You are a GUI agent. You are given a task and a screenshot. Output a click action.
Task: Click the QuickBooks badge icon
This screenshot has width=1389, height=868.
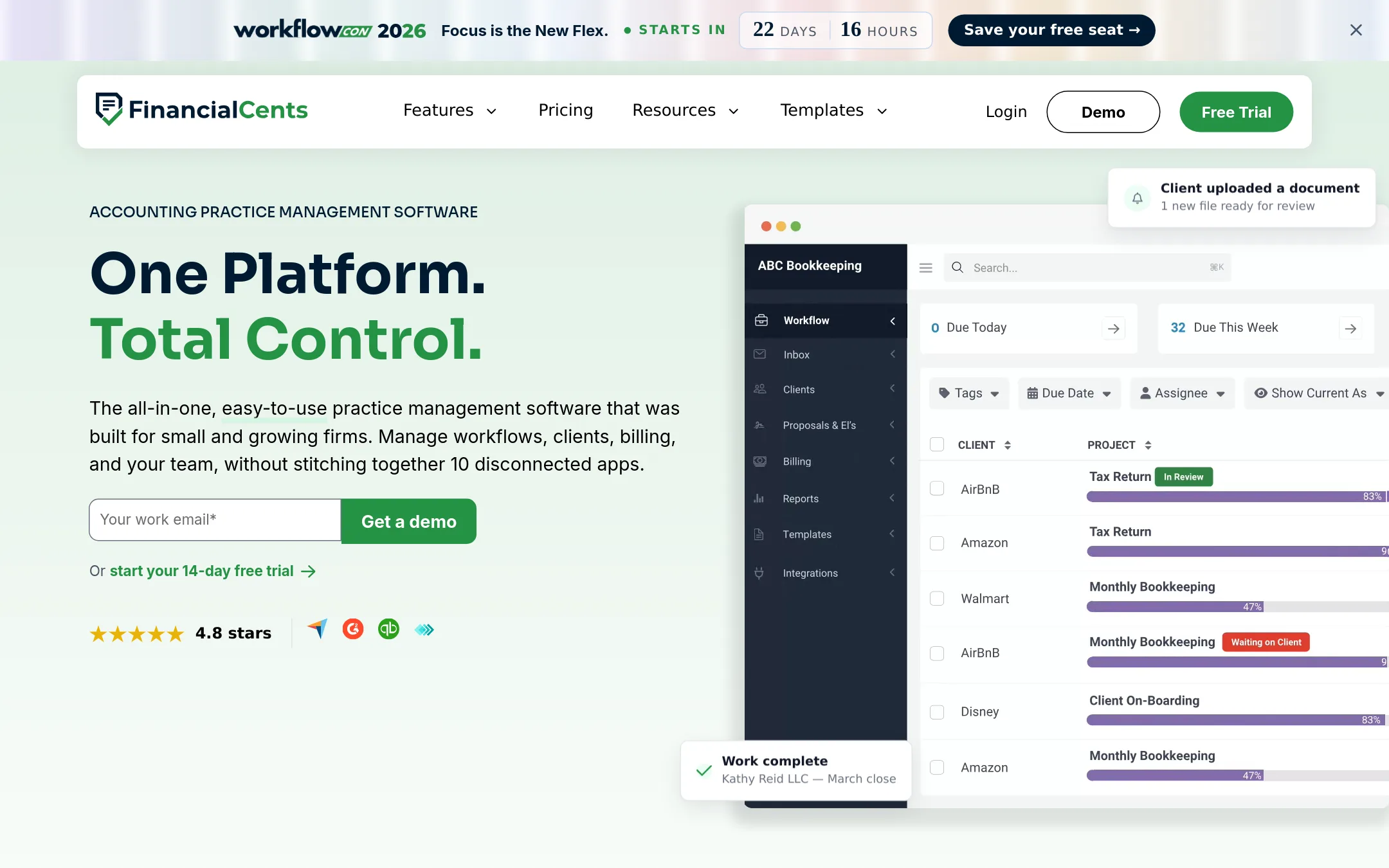point(388,629)
